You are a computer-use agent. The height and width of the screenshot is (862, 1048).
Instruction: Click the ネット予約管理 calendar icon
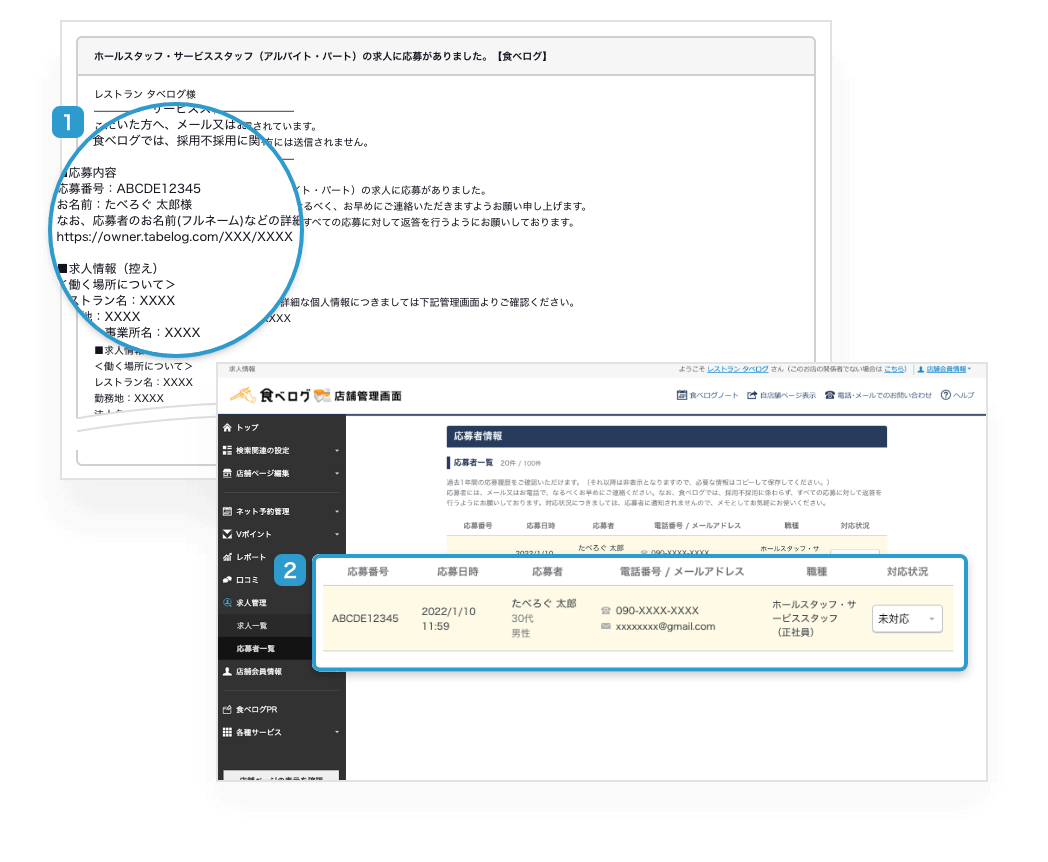[227, 511]
